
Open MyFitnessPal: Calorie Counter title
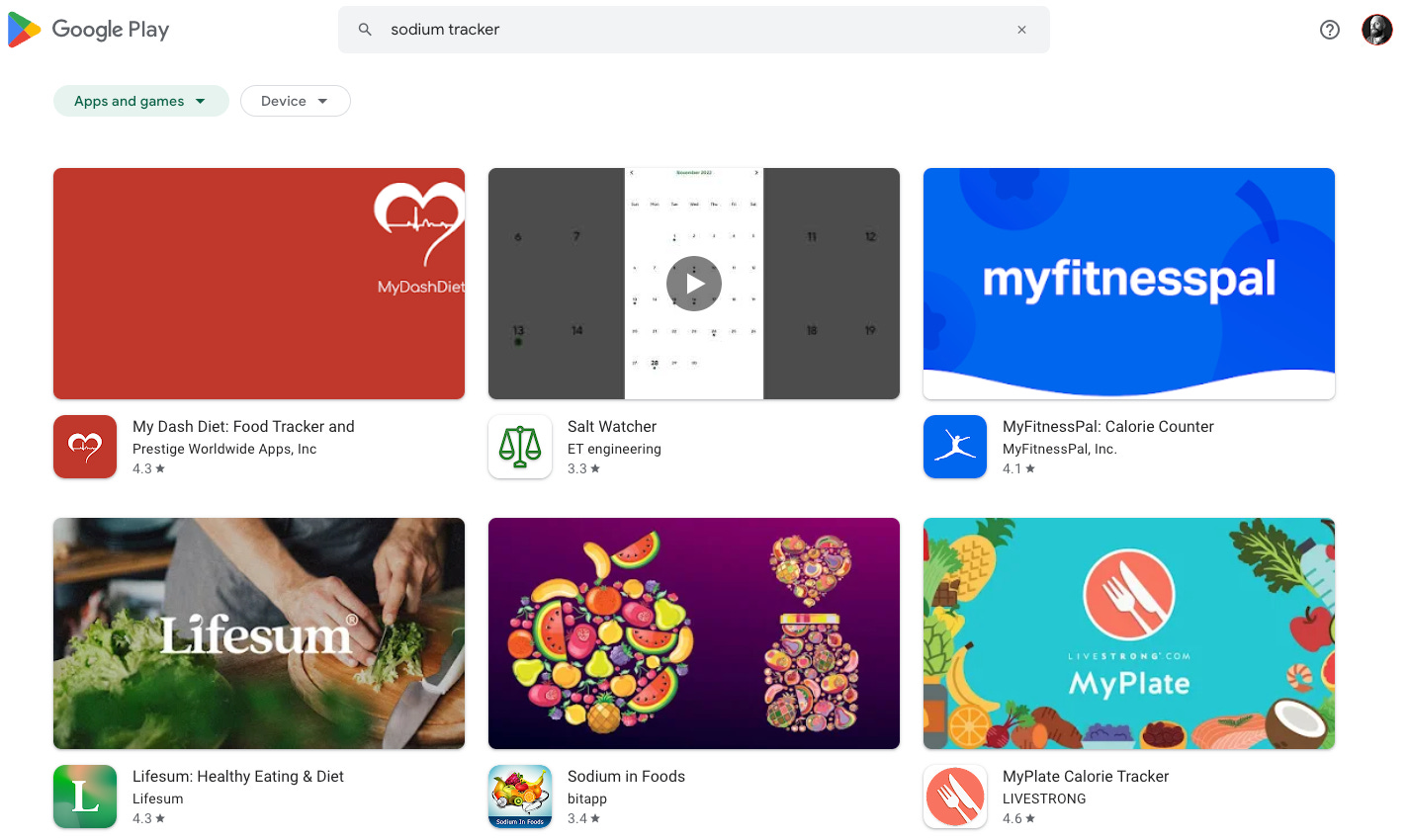(1108, 427)
